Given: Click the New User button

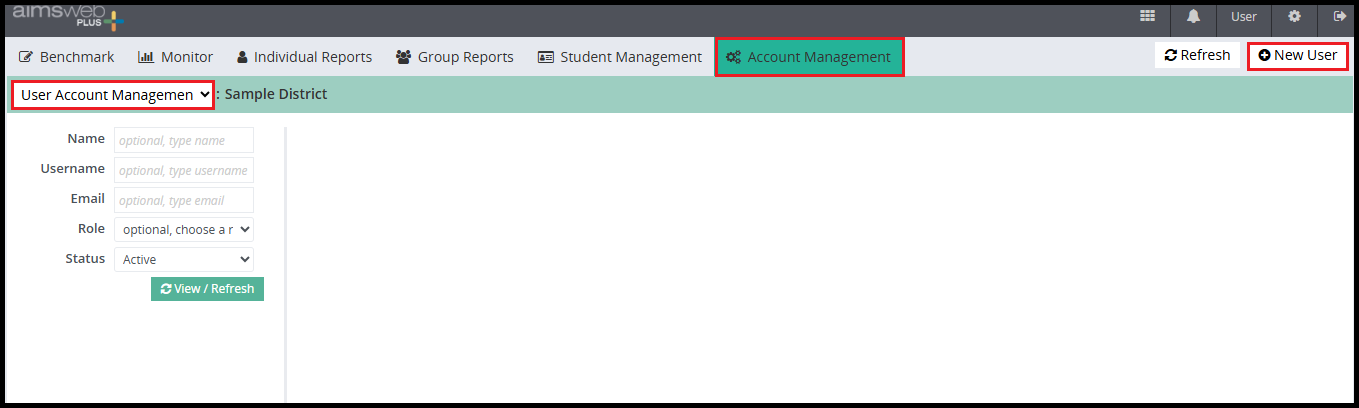Looking at the screenshot, I should tap(1297, 56).
